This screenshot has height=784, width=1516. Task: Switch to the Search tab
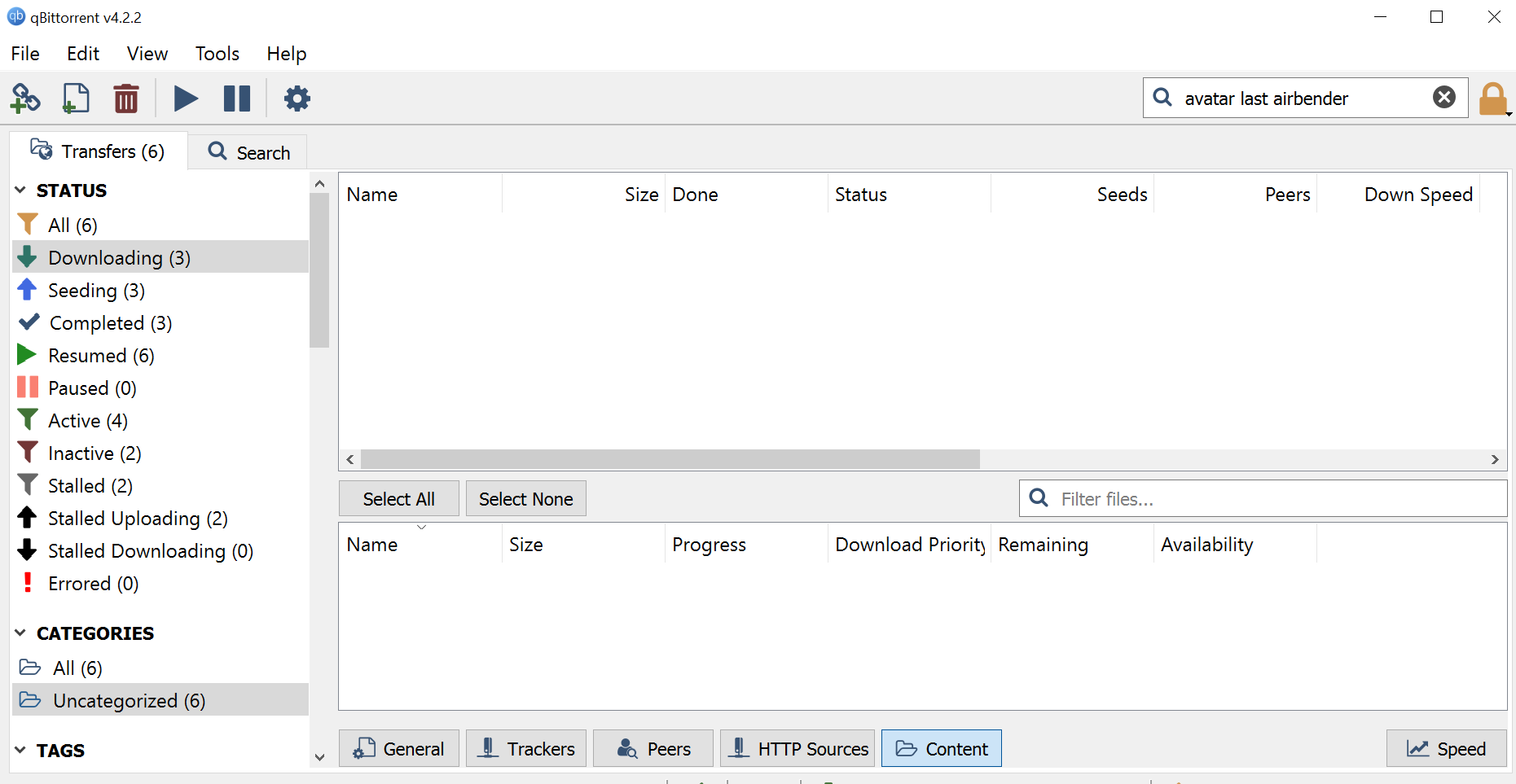tap(248, 151)
